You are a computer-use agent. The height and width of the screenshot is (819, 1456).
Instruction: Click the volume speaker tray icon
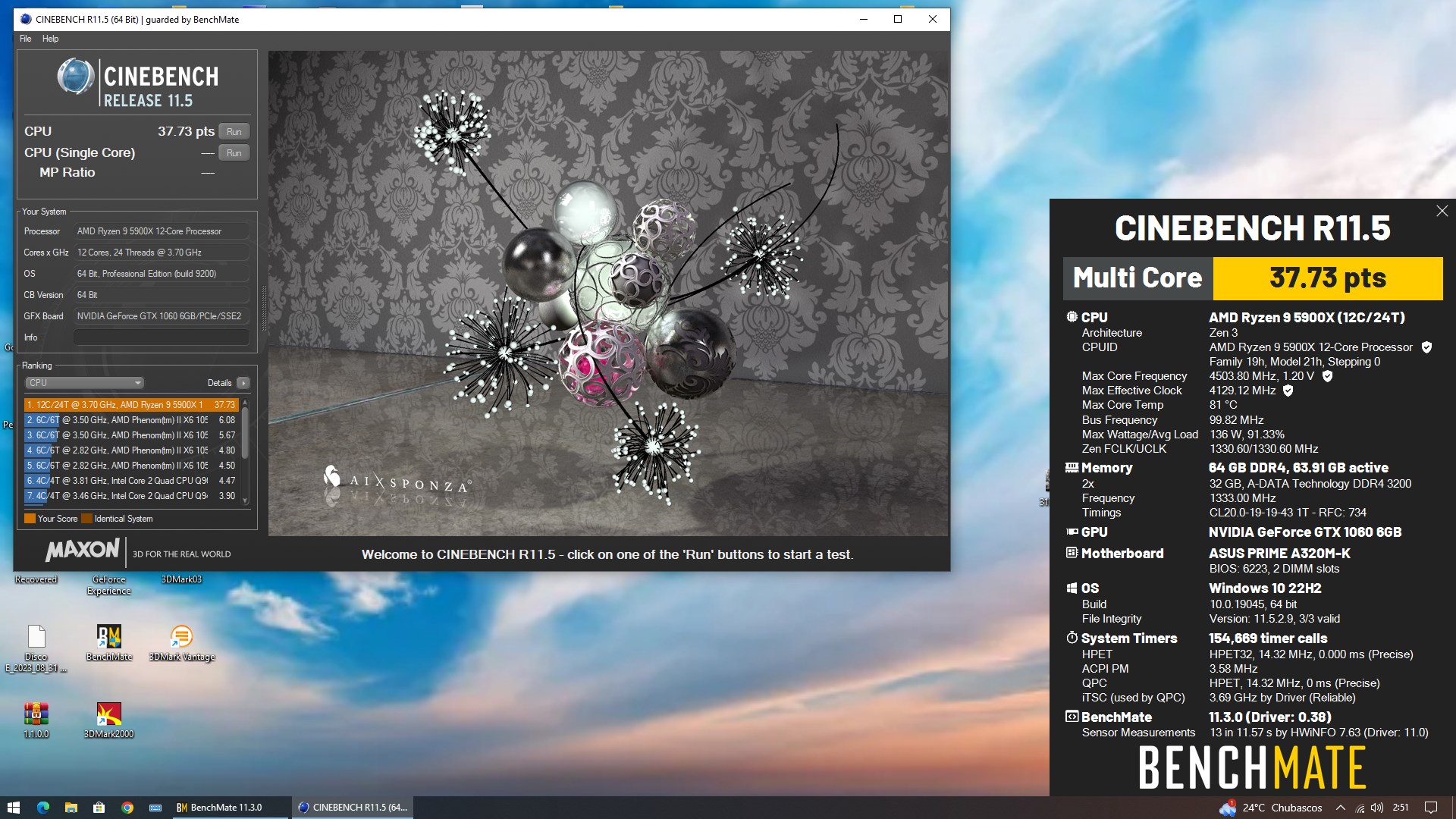pyautogui.click(x=1377, y=808)
